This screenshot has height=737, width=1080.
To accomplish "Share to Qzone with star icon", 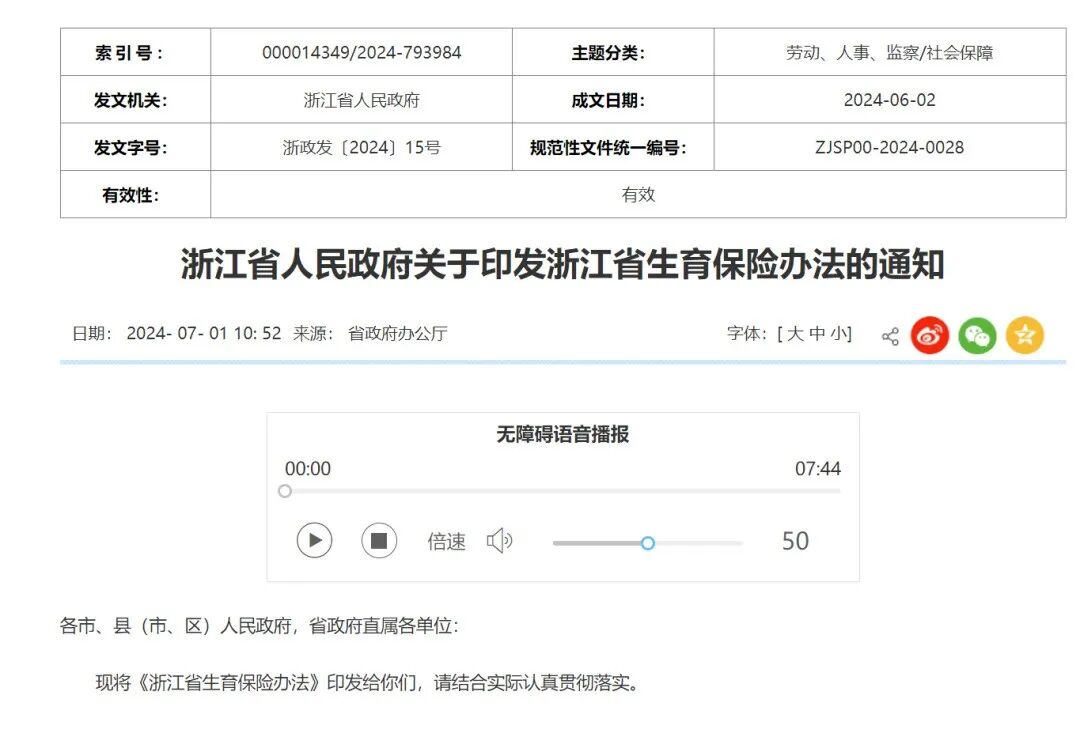I will coord(1025,335).
